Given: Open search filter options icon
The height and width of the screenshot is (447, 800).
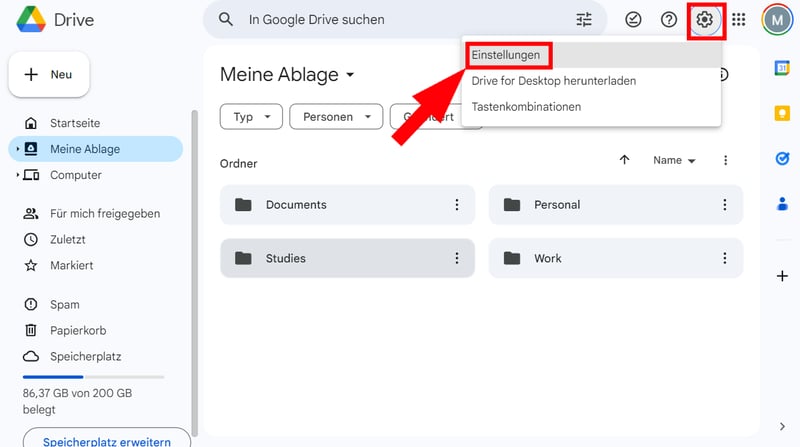Looking at the screenshot, I should [584, 20].
